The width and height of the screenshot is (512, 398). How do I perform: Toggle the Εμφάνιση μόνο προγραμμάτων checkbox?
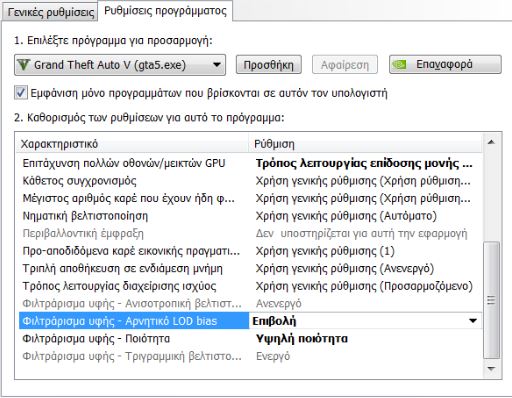[x=21, y=93]
